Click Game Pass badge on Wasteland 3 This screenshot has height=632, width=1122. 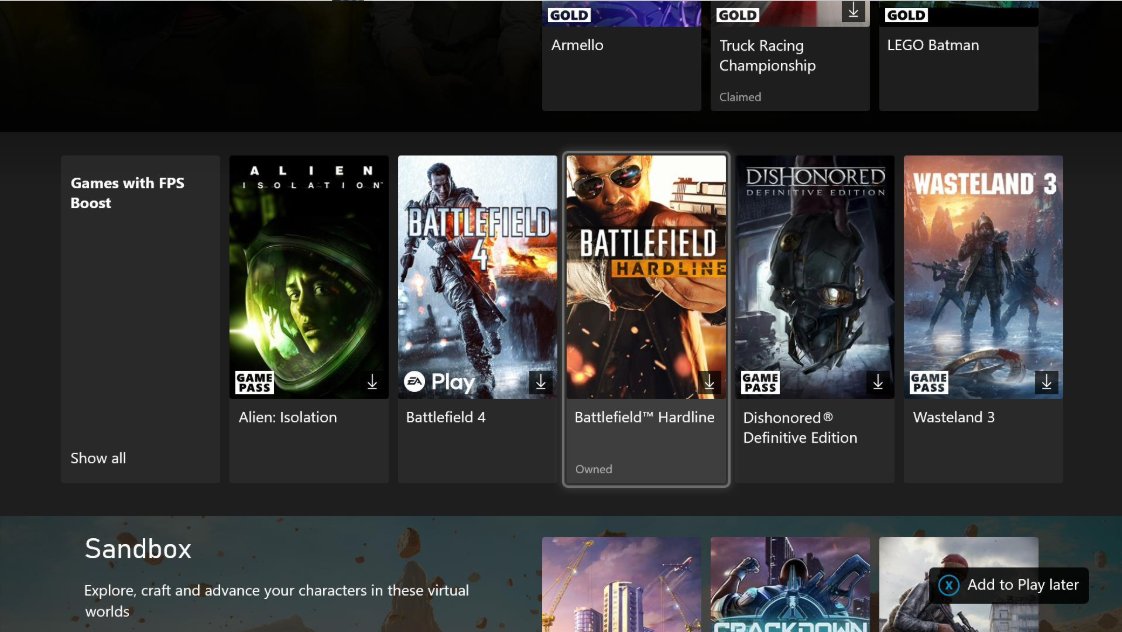tap(929, 382)
